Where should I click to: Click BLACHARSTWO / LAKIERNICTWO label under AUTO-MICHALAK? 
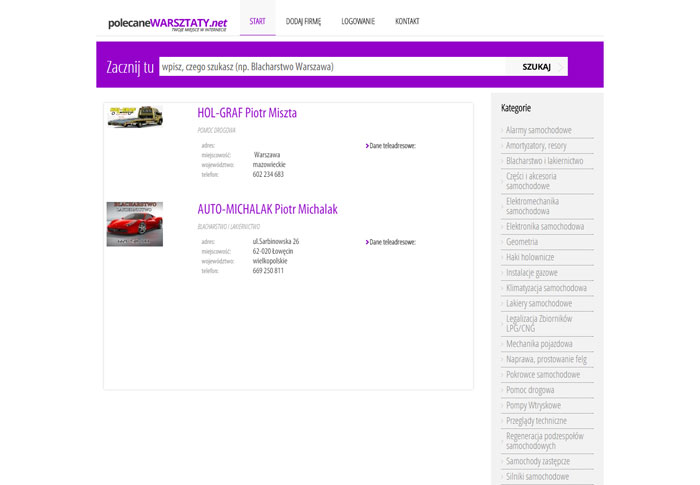(229, 226)
